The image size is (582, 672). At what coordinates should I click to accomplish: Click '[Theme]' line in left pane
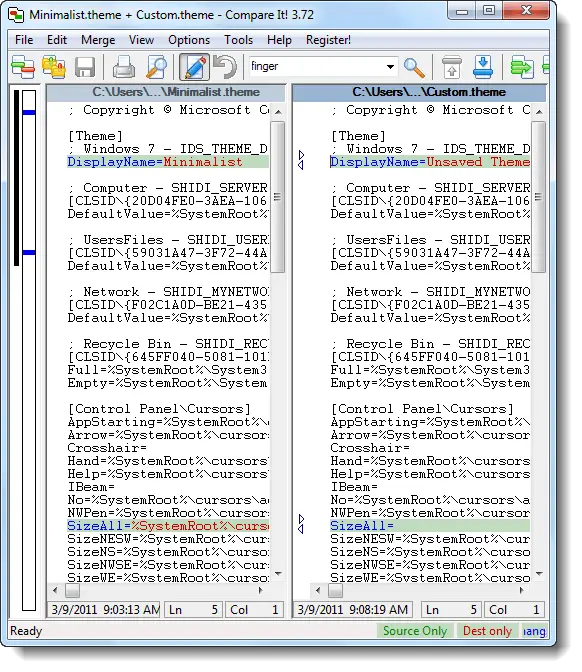tap(95, 136)
